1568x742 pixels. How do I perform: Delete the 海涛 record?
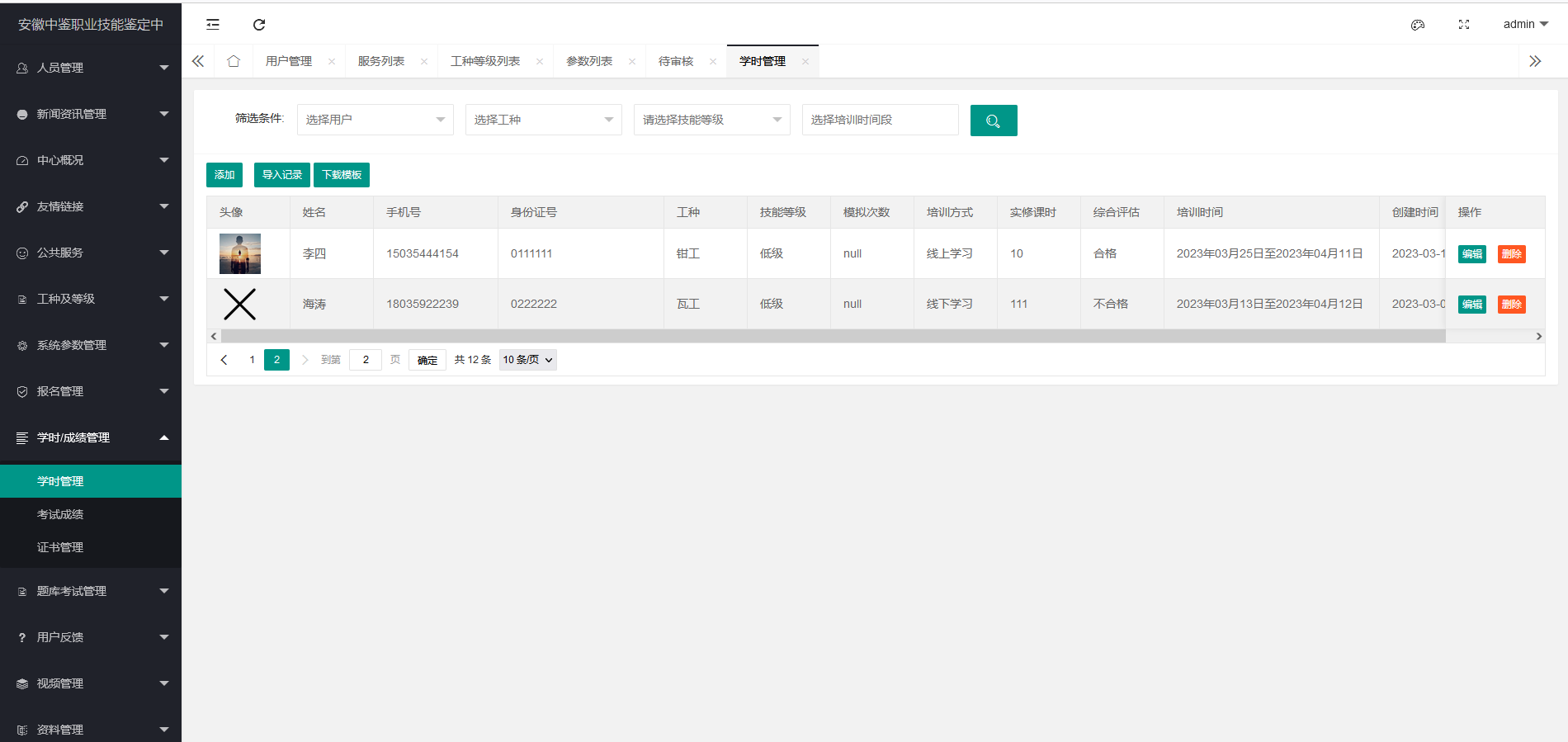point(1512,305)
